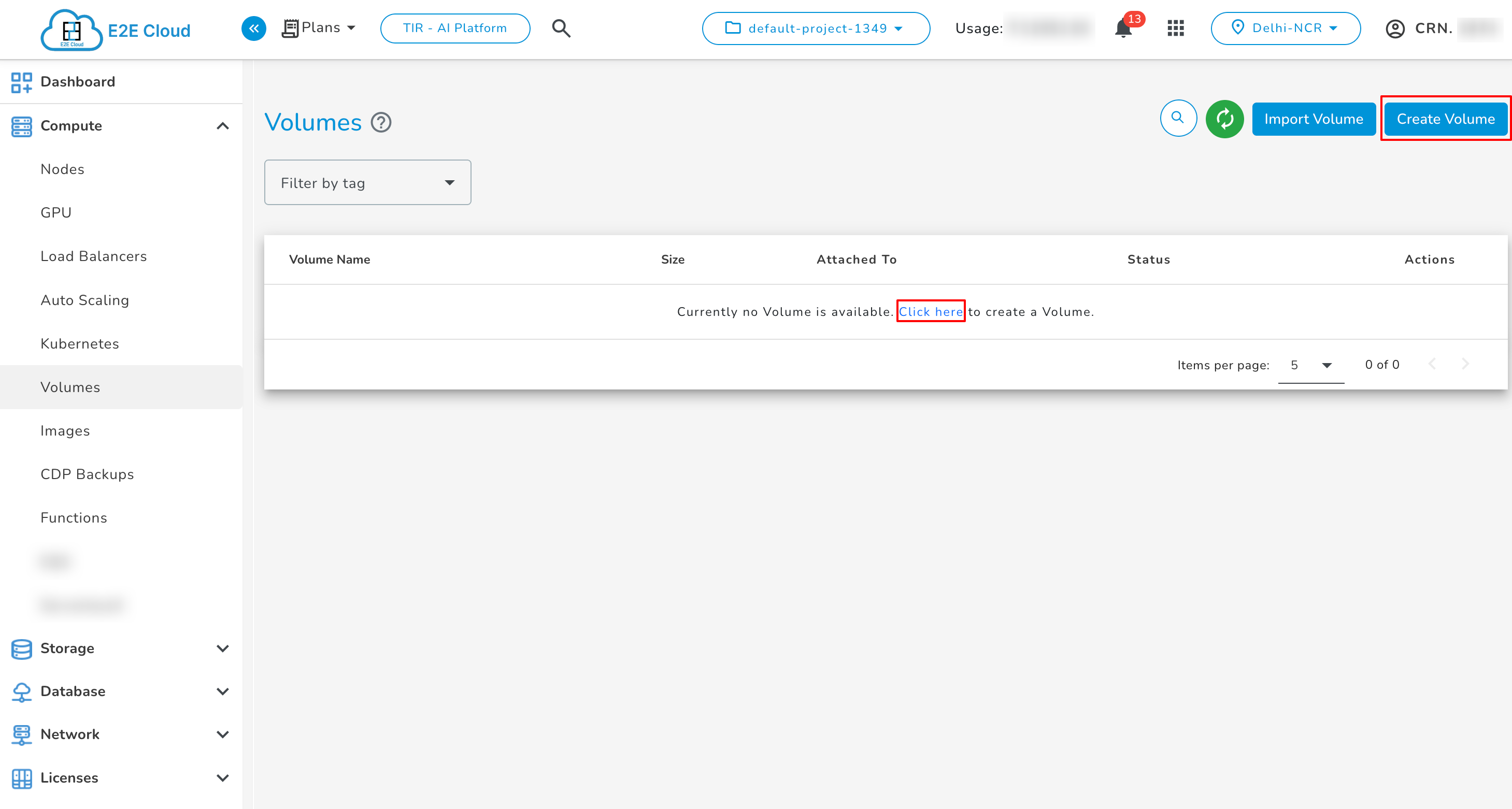
Task: Open the apps grid icon
Action: coord(1176,28)
